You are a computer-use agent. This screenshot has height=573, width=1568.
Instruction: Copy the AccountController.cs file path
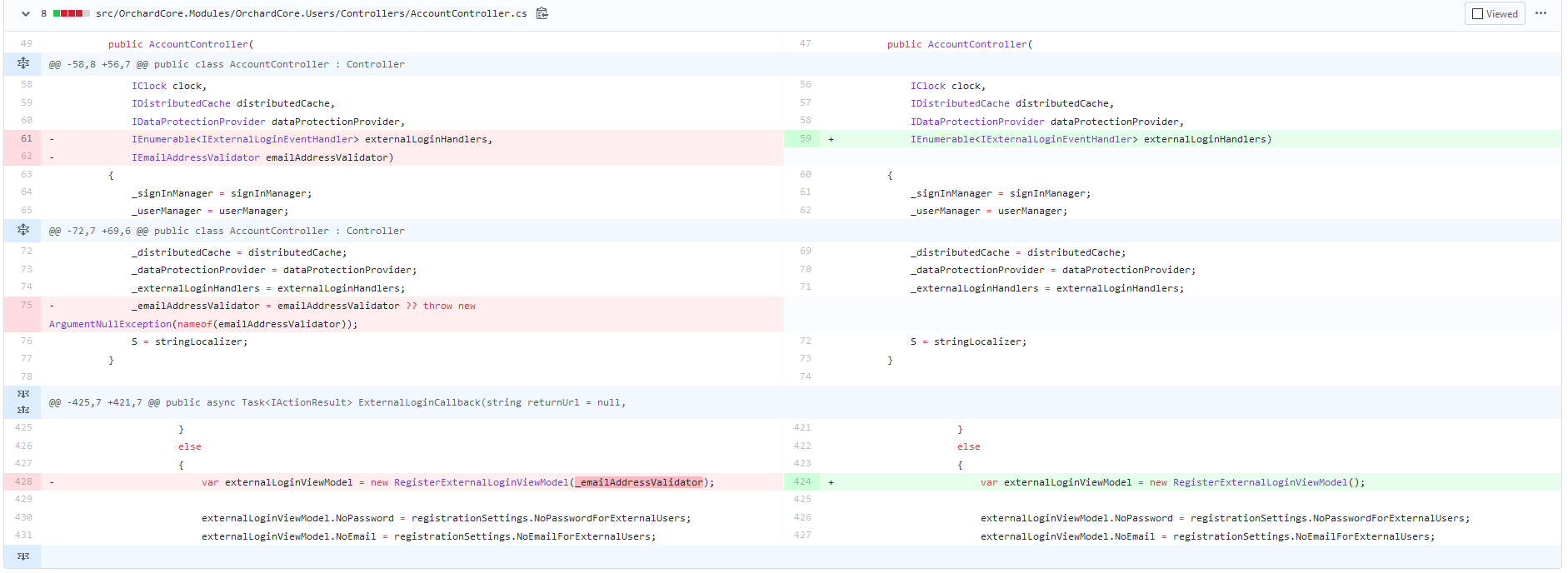point(542,13)
